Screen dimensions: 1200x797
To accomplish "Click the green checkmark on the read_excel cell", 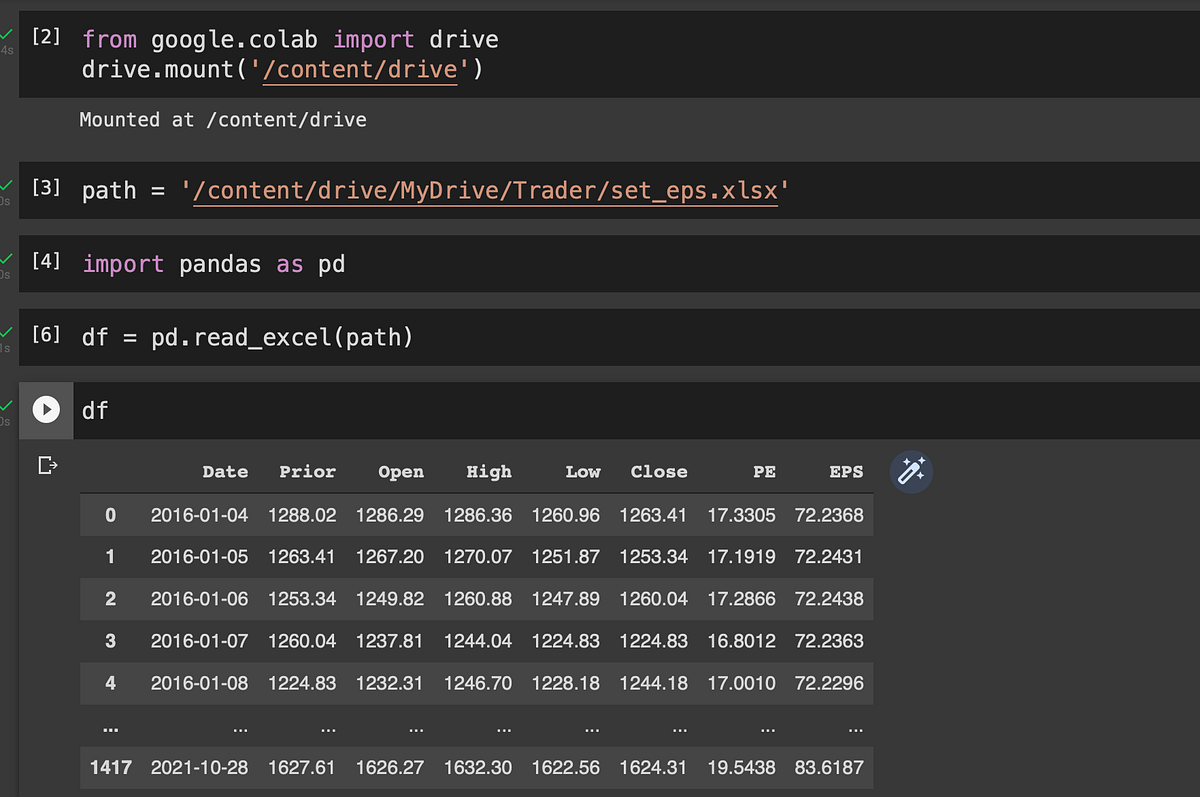I will pyautogui.click(x=7, y=331).
